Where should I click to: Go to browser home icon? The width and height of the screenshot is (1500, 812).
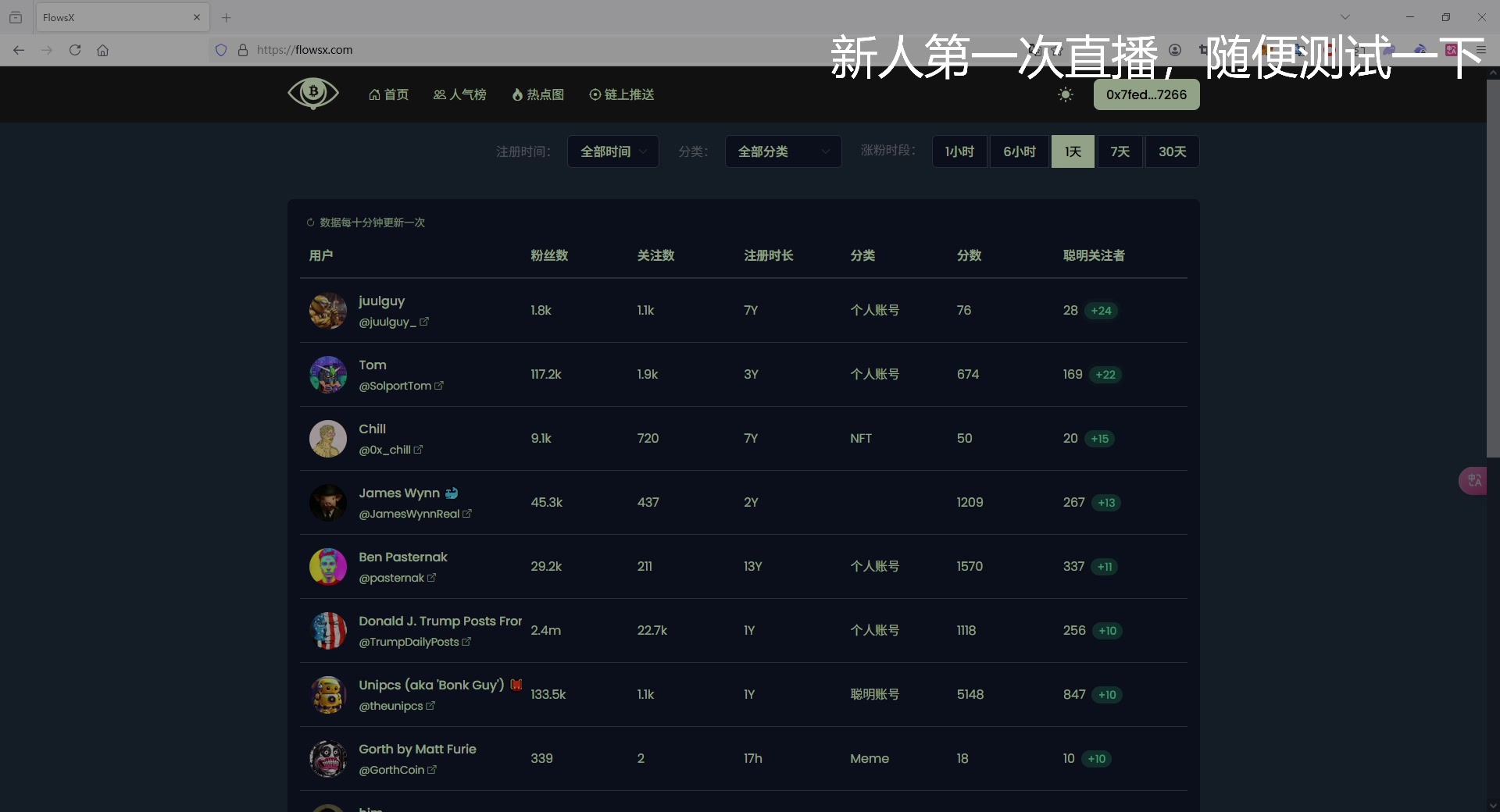click(x=102, y=50)
